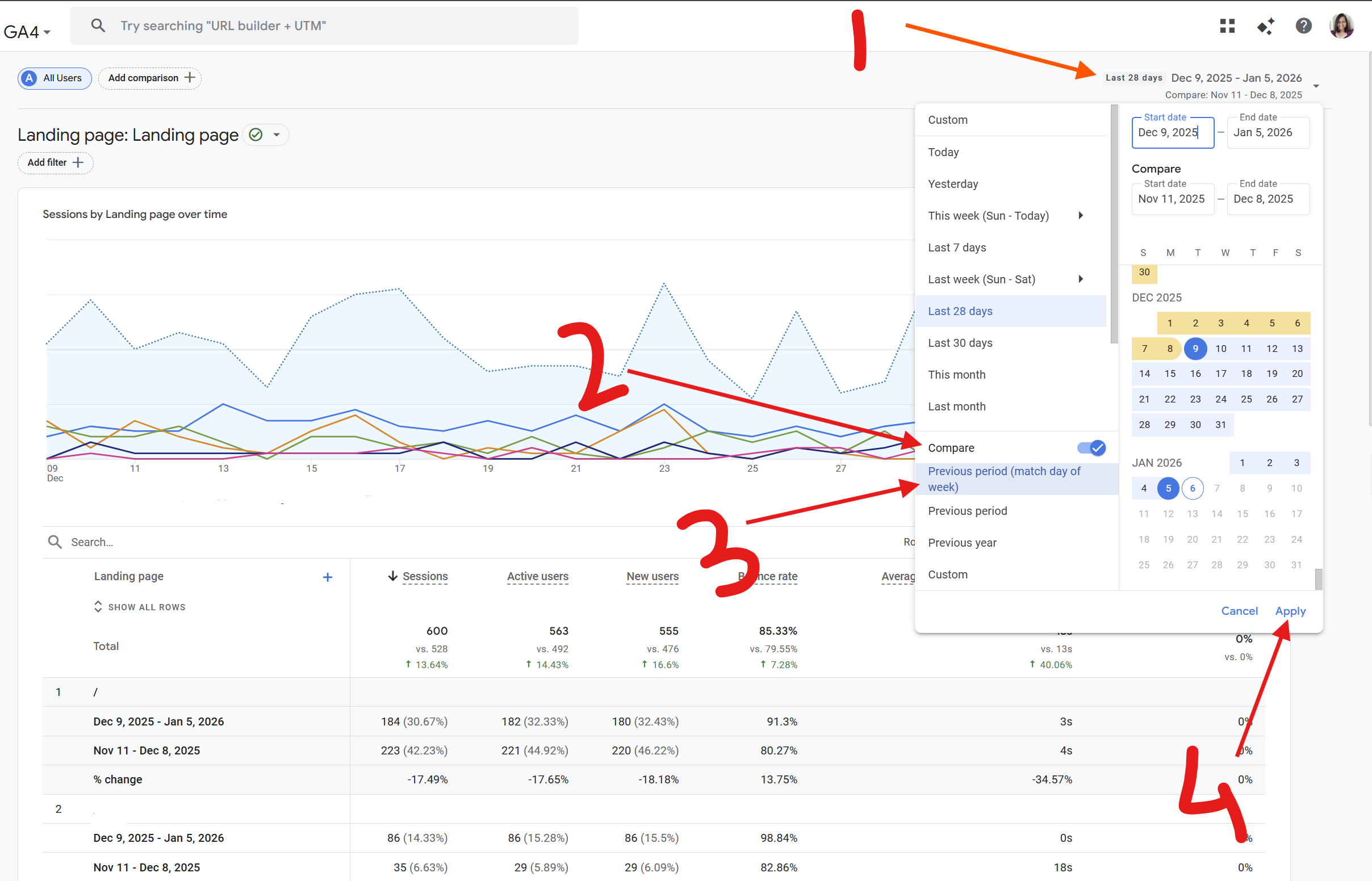Select November 30 in the calendar

(x=1144, y=272)
